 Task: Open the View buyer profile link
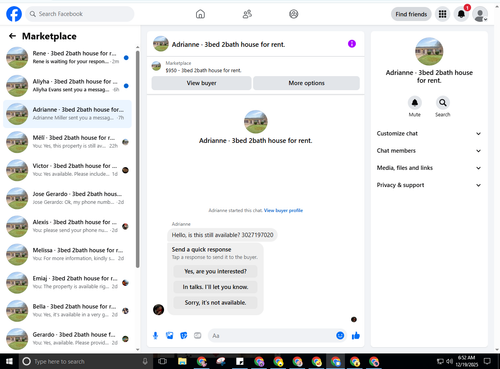coord(283,210)
